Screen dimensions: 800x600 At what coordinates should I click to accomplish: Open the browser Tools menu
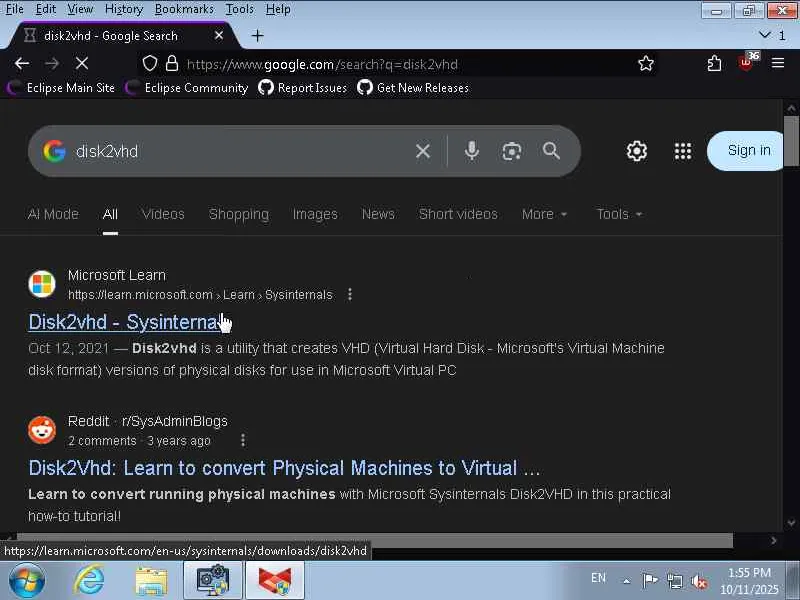point(240,9)
